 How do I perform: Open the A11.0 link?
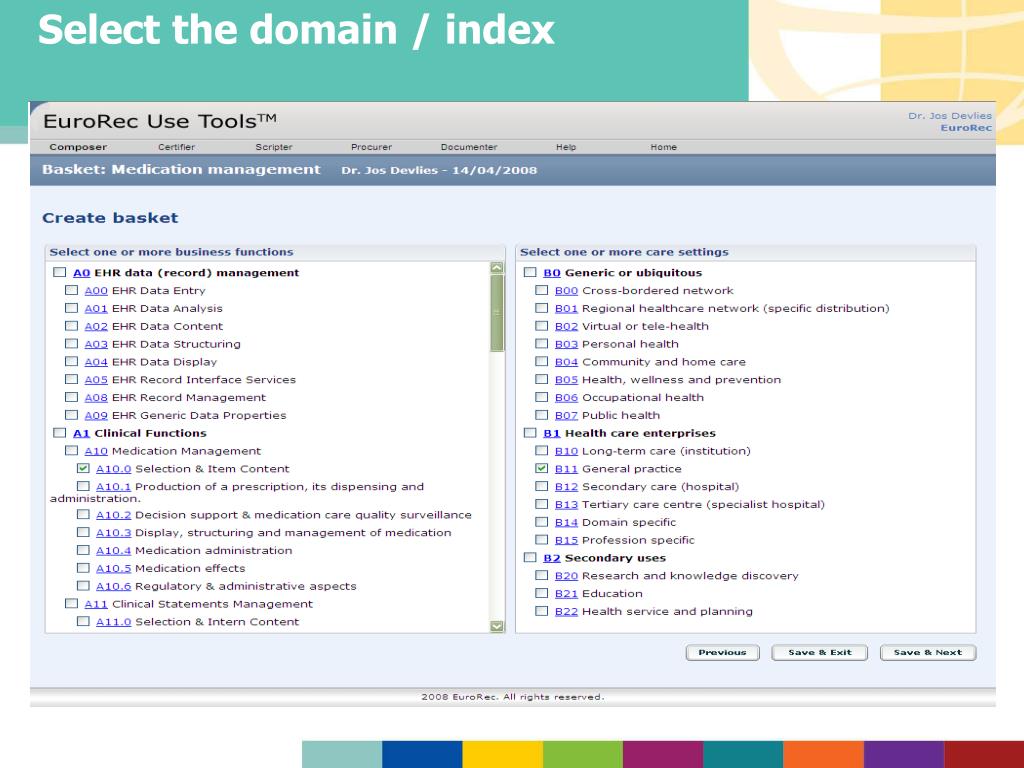coord(114,622)
